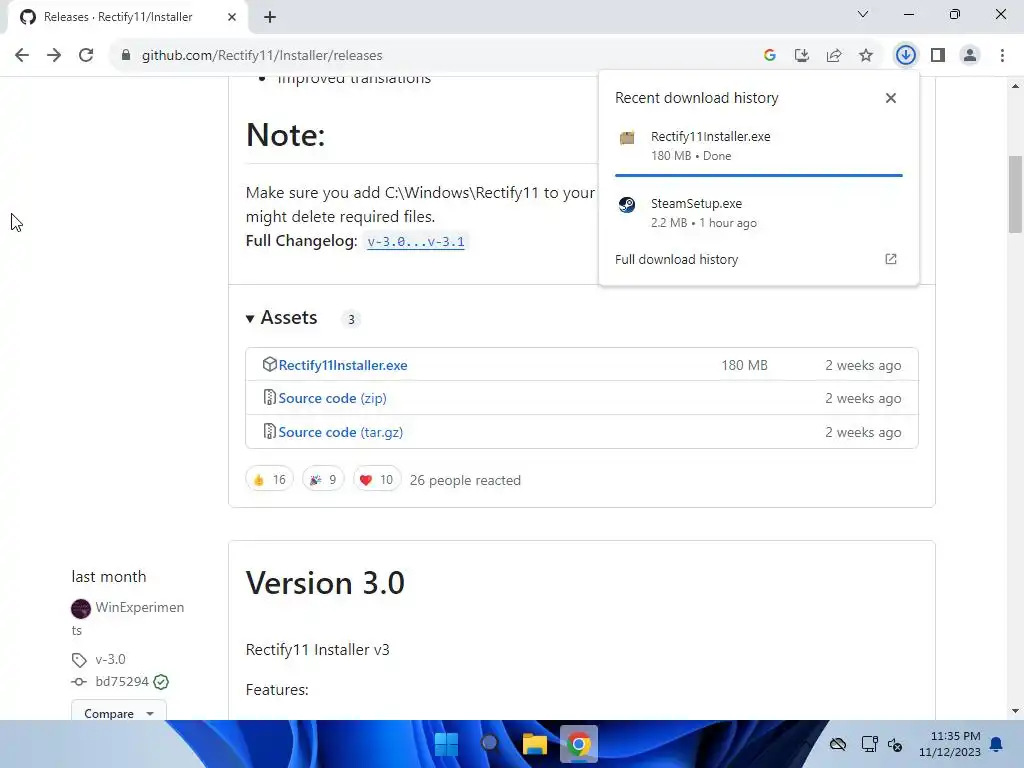This screenshot has width=1024, height=768.
Task: Go back to the previous page
Action: (22, 56)
